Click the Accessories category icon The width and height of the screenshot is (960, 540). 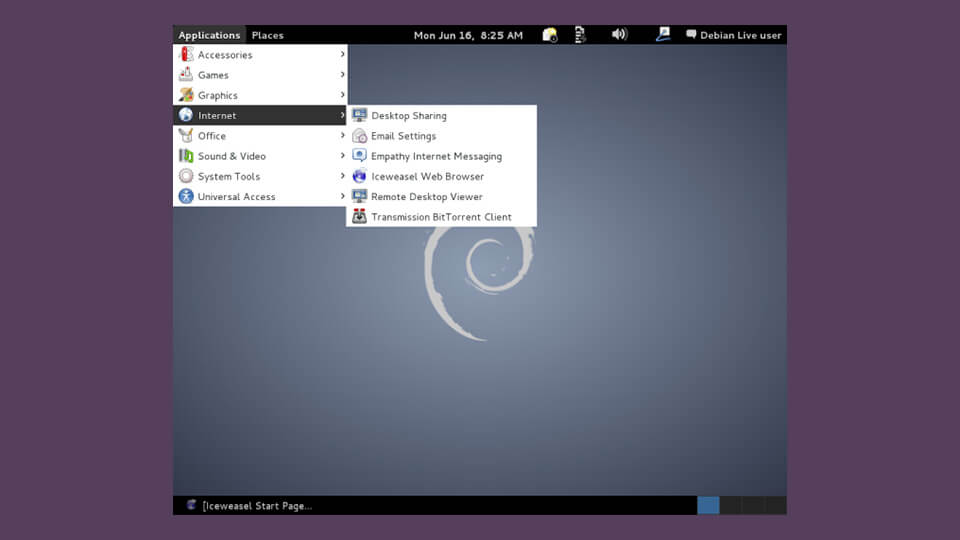click(186, 54)
